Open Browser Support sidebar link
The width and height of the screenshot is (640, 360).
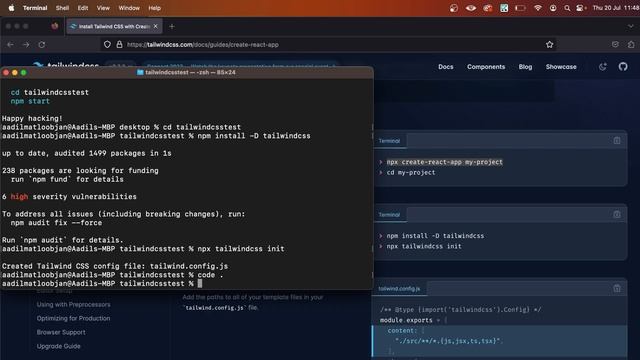pyautogui.click(x=61, y=332)
